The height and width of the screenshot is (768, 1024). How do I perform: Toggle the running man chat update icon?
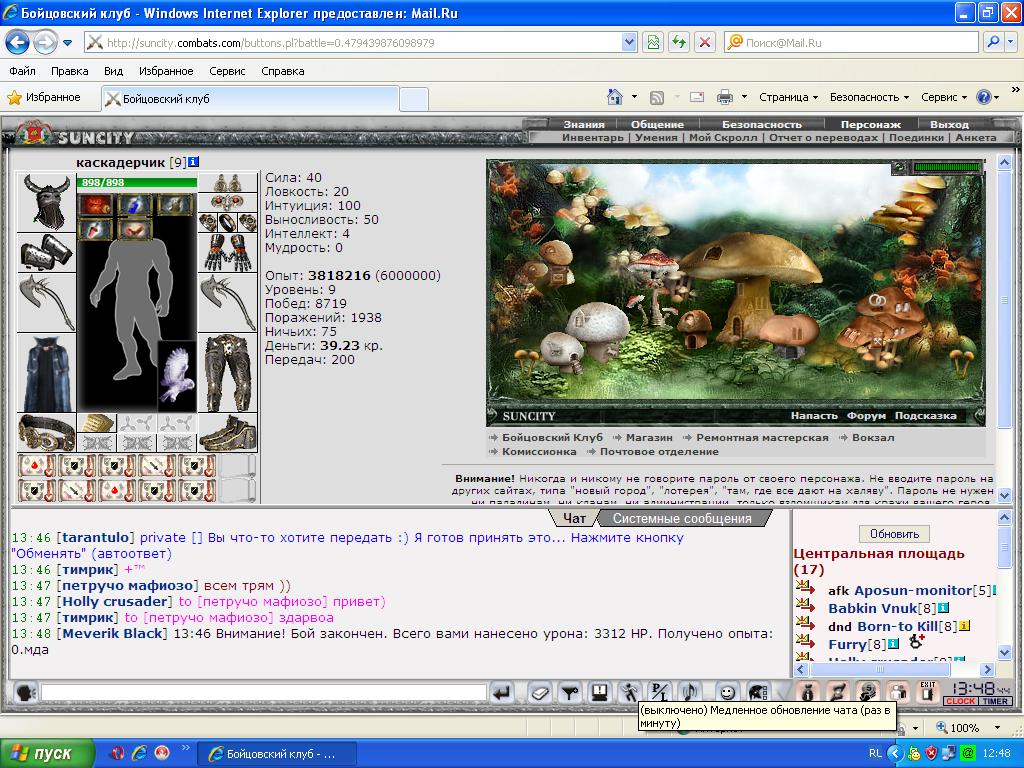pos(630,692)
